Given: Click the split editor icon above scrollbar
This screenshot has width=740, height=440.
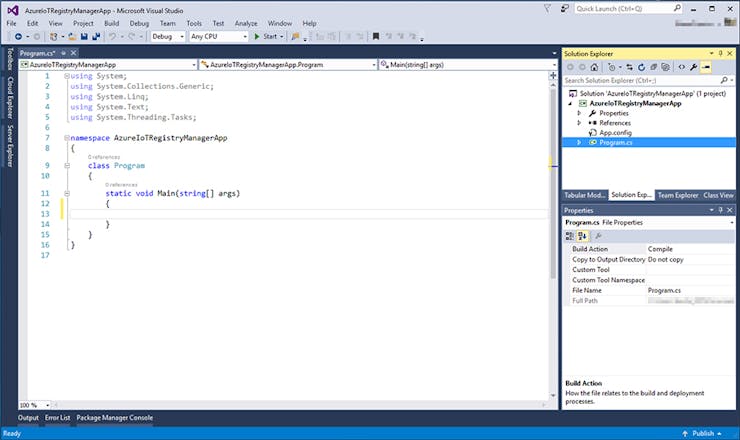Looking at the screenshot, I should [553, 76].
